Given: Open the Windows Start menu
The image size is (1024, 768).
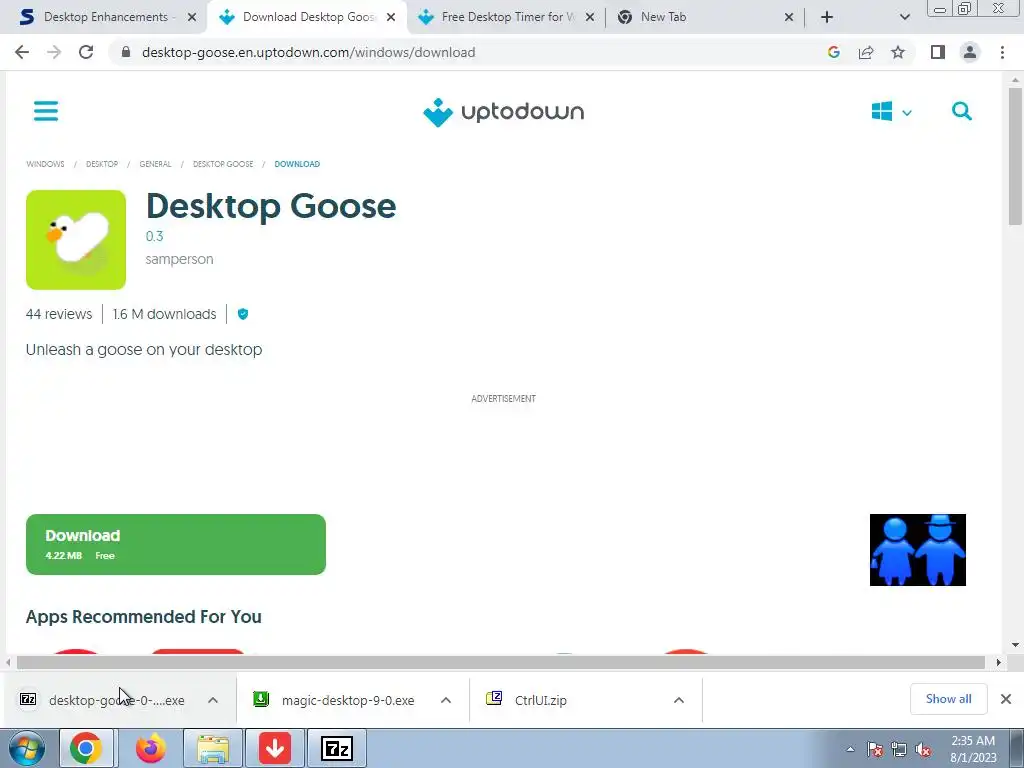Looking at the screenshot, I should [25, 748].
